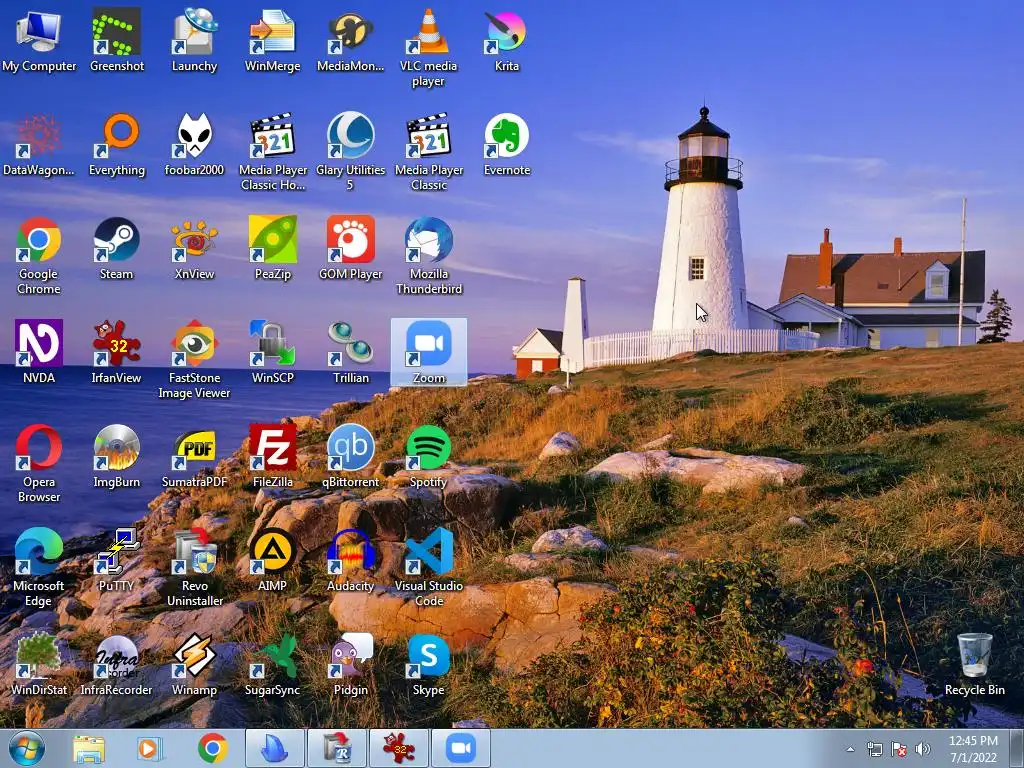Open the Windows Start menu orb

pos(27,749)
